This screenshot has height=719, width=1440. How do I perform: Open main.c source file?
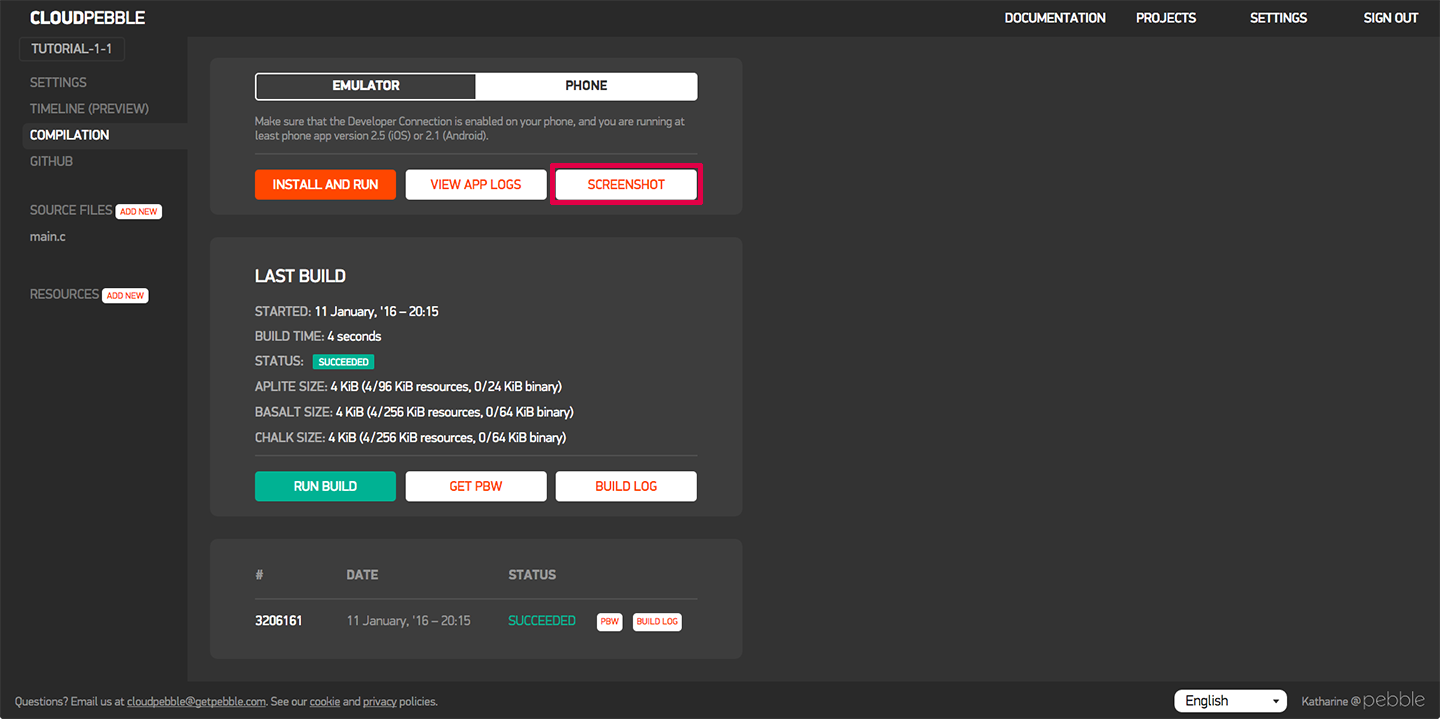pyautogui.click(x=48, y=237)
